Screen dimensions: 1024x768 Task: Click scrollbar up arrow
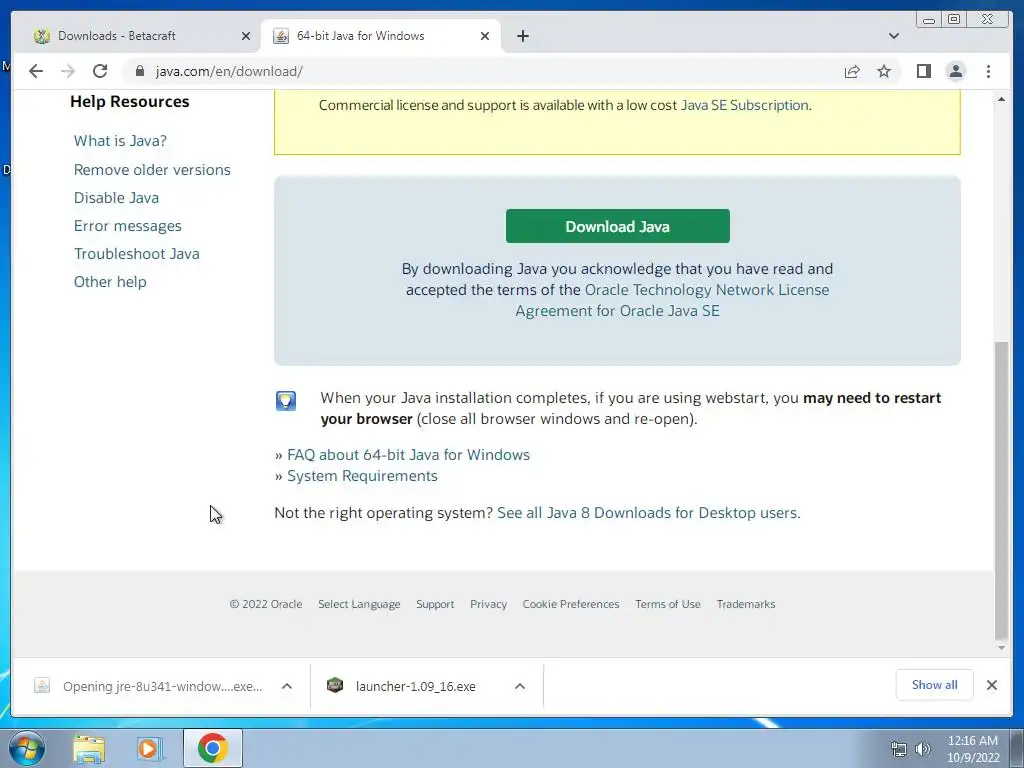click(x=1001, y=99)
